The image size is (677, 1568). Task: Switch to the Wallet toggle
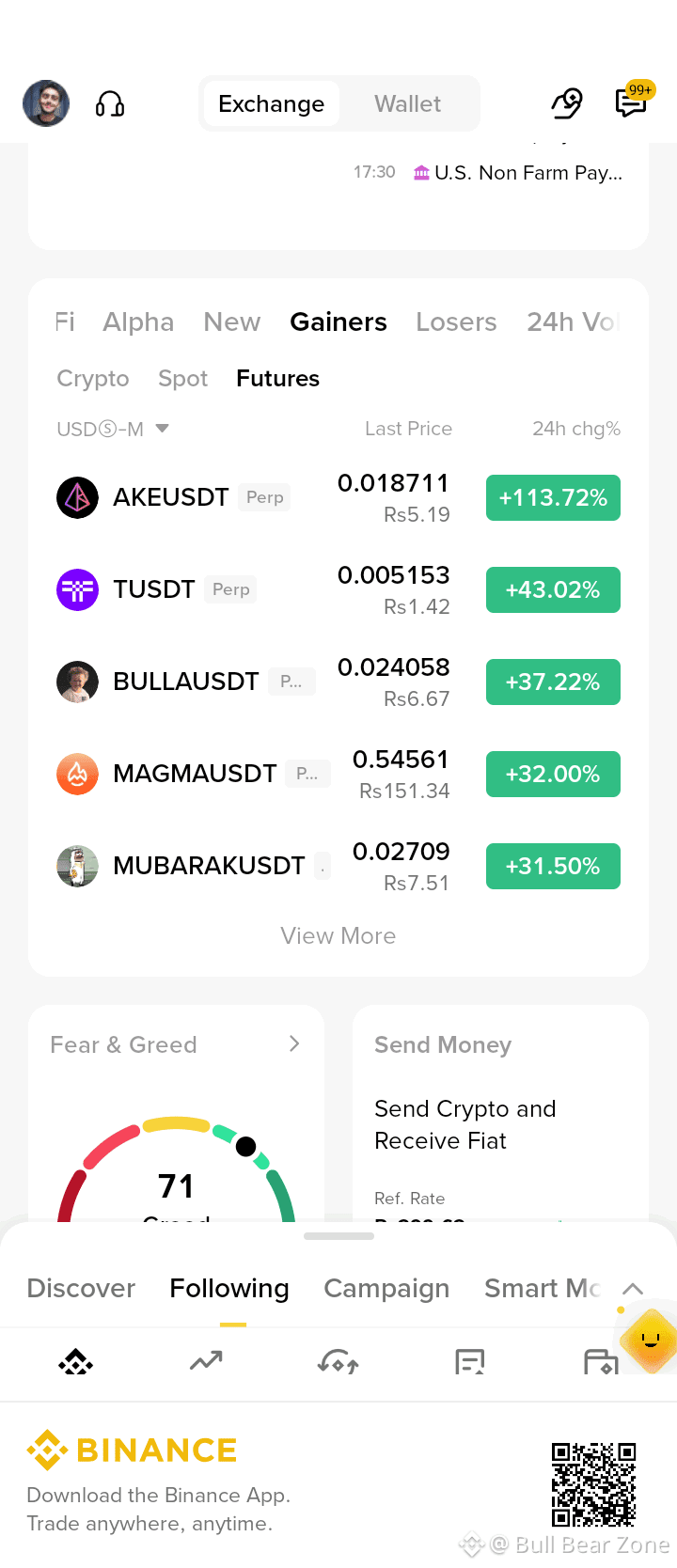pos(407,103)
